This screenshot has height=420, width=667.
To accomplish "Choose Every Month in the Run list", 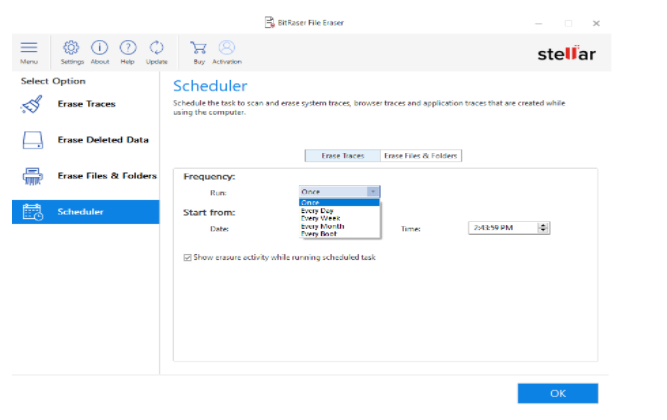I will click(x=339, y=226).
